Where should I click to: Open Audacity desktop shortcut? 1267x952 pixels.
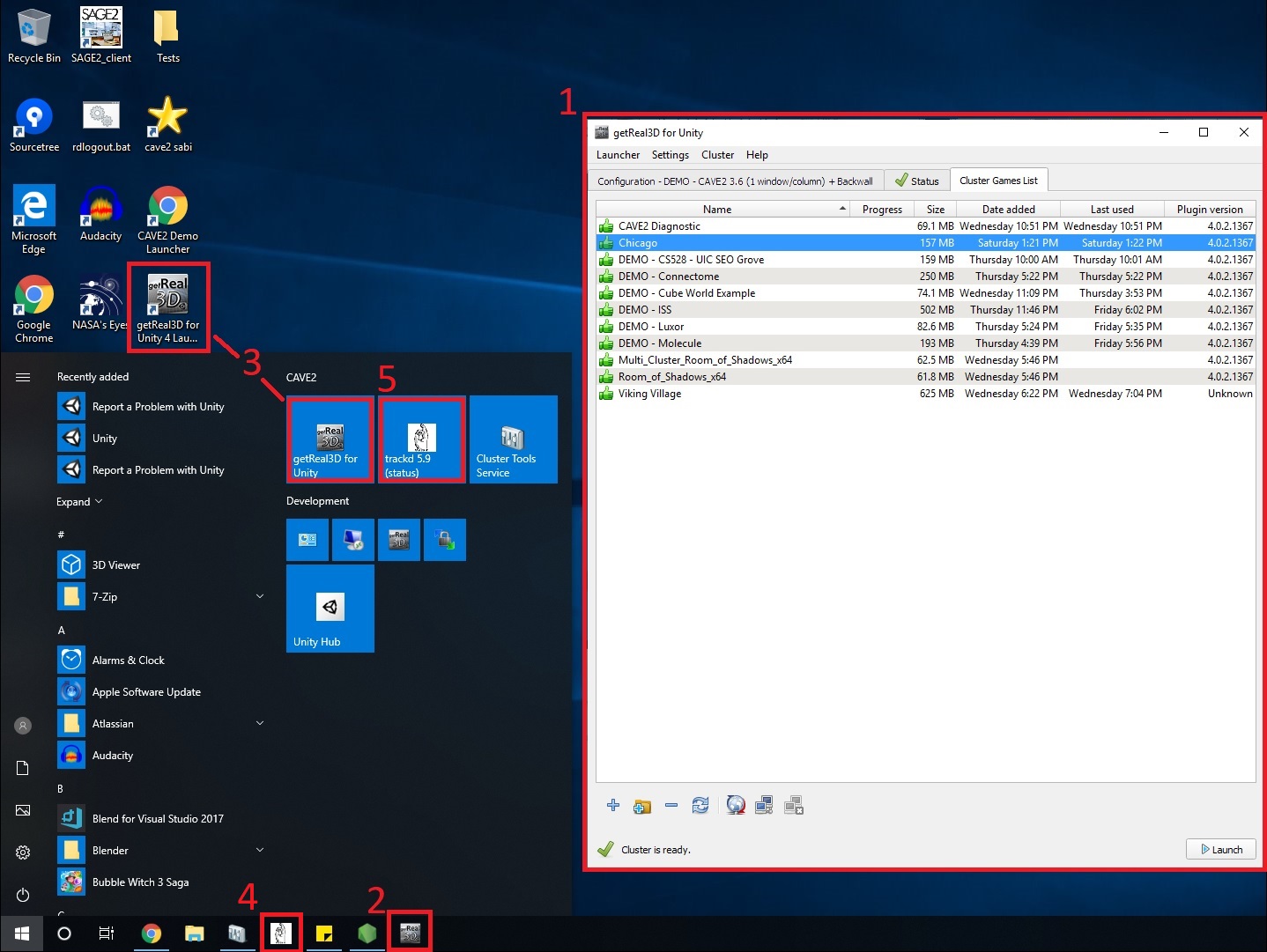[101, 214]
